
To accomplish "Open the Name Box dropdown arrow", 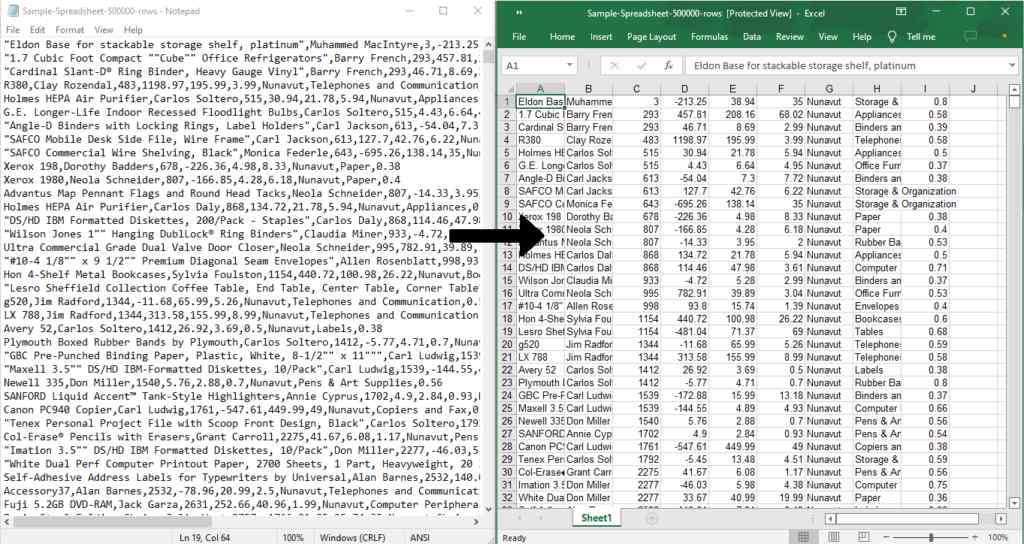I will [x=569, y=65].
